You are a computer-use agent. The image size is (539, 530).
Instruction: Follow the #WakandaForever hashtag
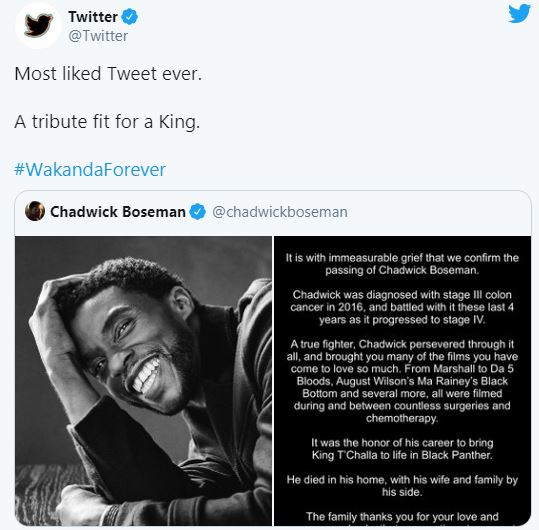[x=90, y=169]
